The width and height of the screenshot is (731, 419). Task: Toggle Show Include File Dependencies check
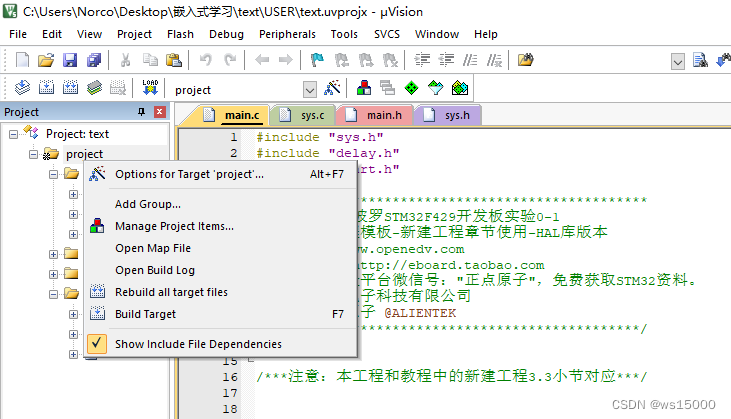[97, 343]
